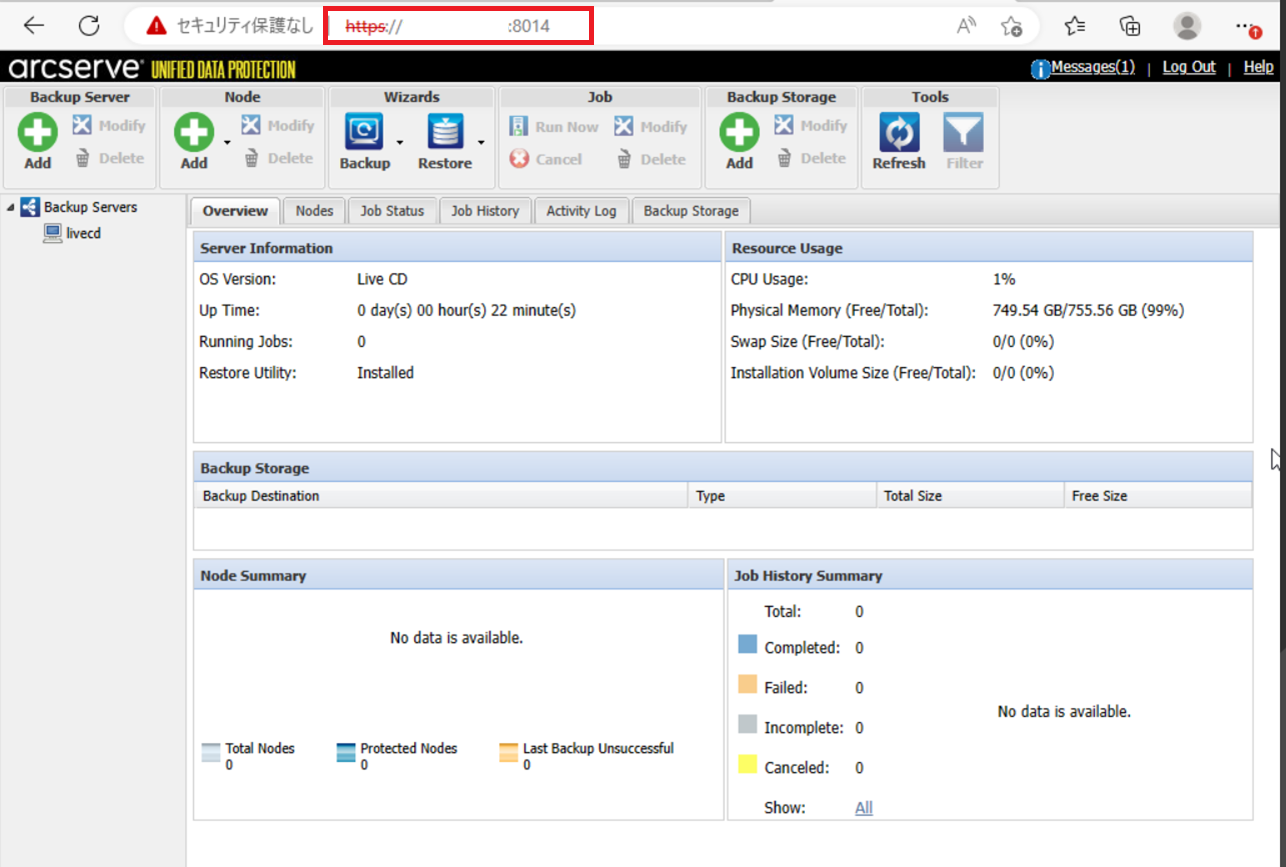Click the Add Backup Storage plus icon
The height and width of the screenshot is (867, 1286).
(x=739, y=132)
